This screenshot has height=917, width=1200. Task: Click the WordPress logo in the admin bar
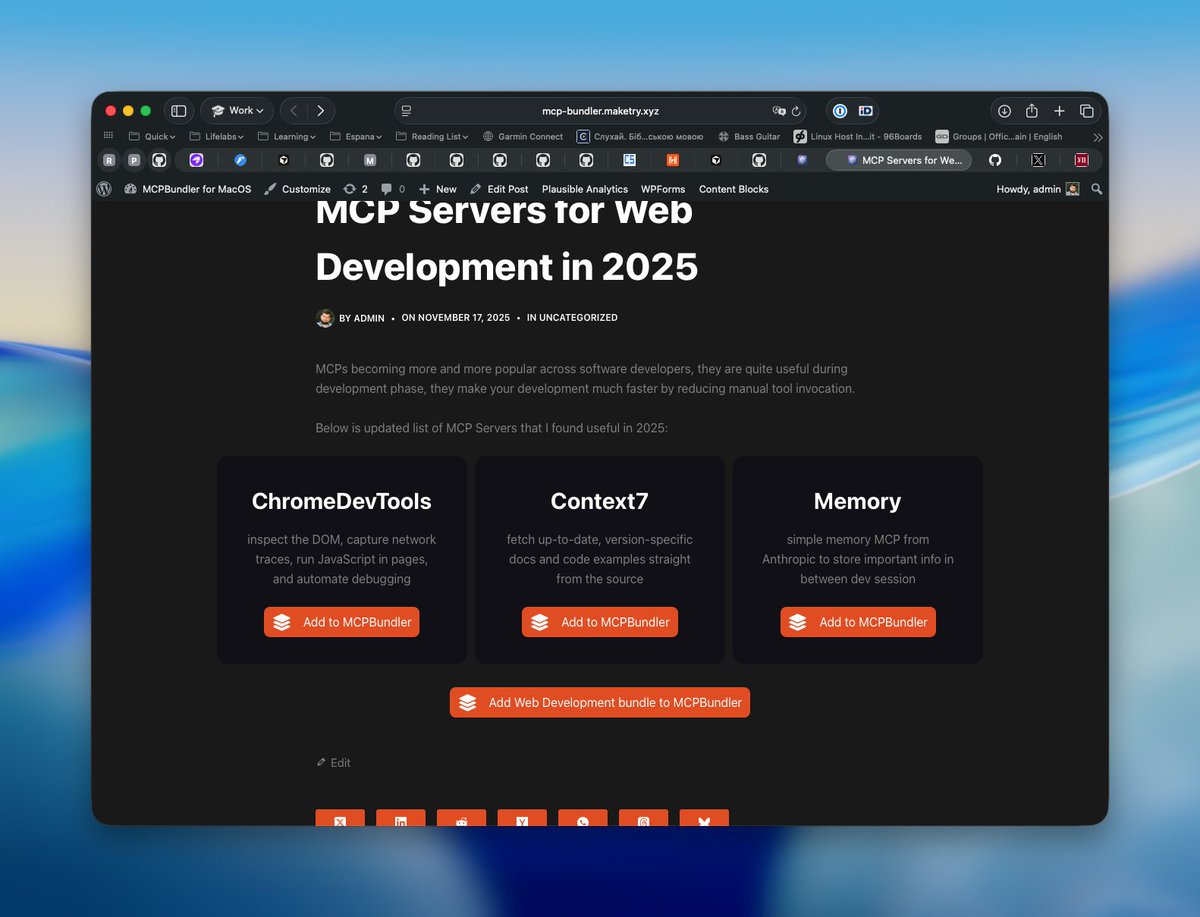point(104,189)
